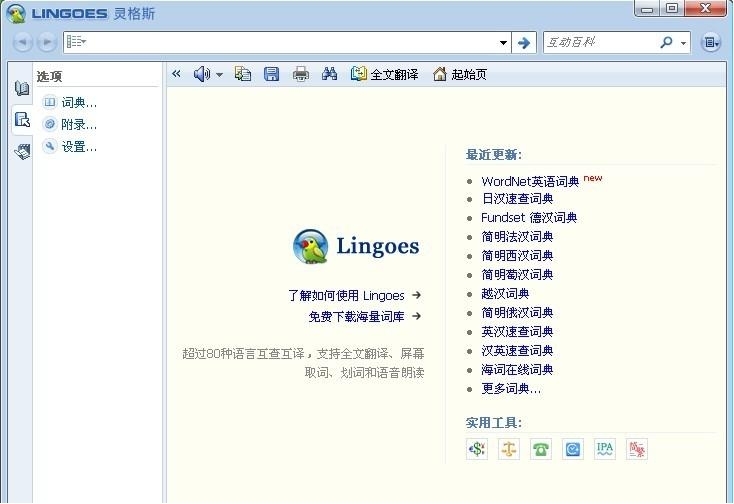Go to 起始页 home page

pos(460,74)
